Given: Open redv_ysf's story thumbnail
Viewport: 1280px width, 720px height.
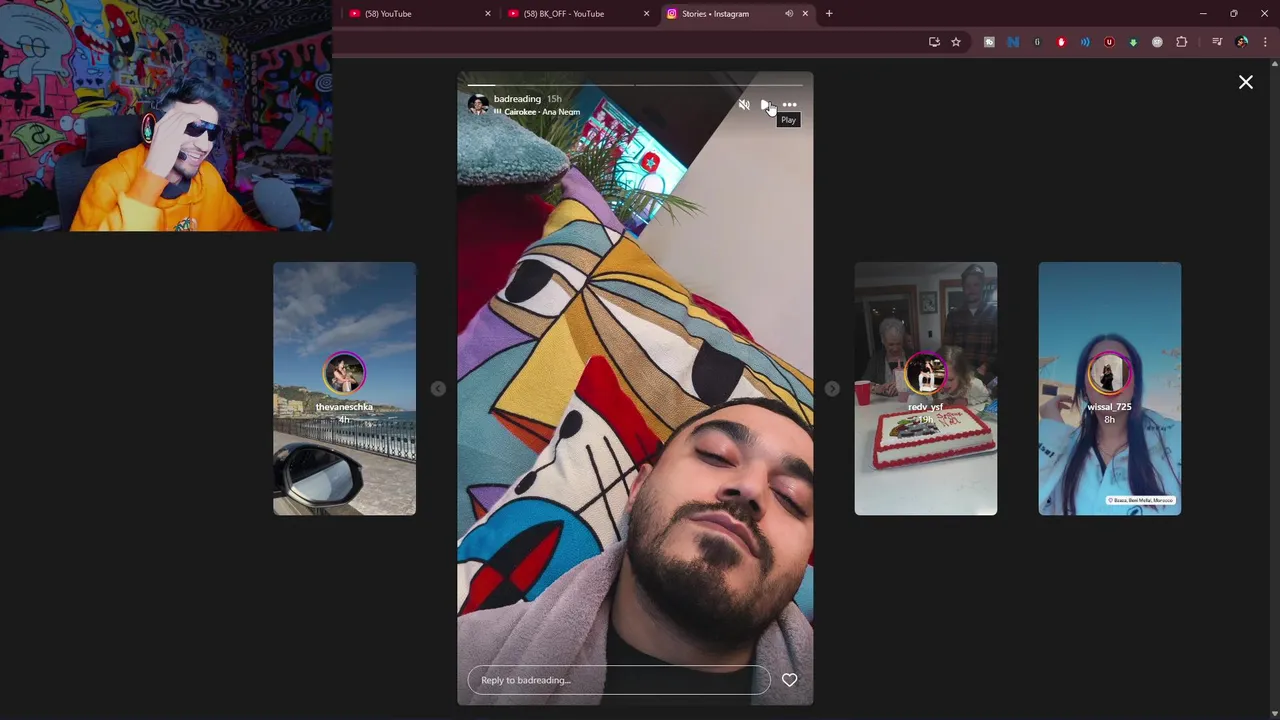Looking at the screenshot, I should click(x=926, y=389).
